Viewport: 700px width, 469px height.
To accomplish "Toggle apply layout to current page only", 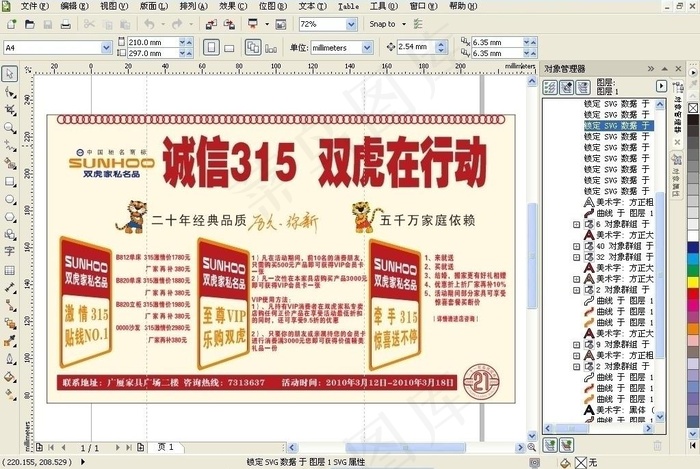I will point(271,47).
